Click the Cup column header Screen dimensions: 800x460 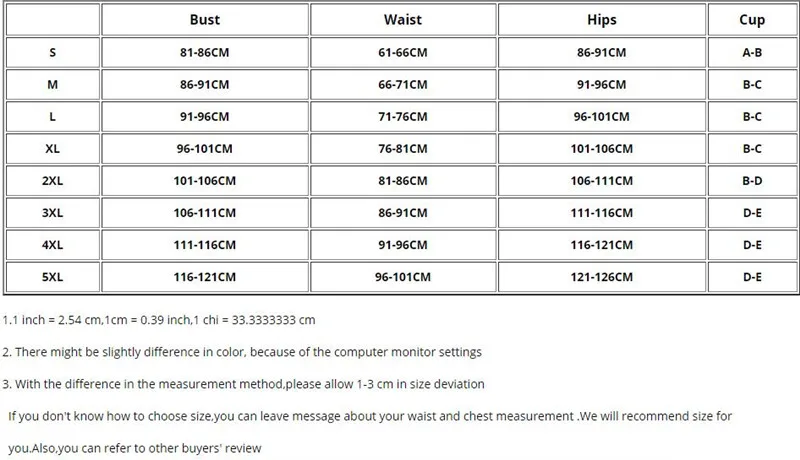(752, 19)
